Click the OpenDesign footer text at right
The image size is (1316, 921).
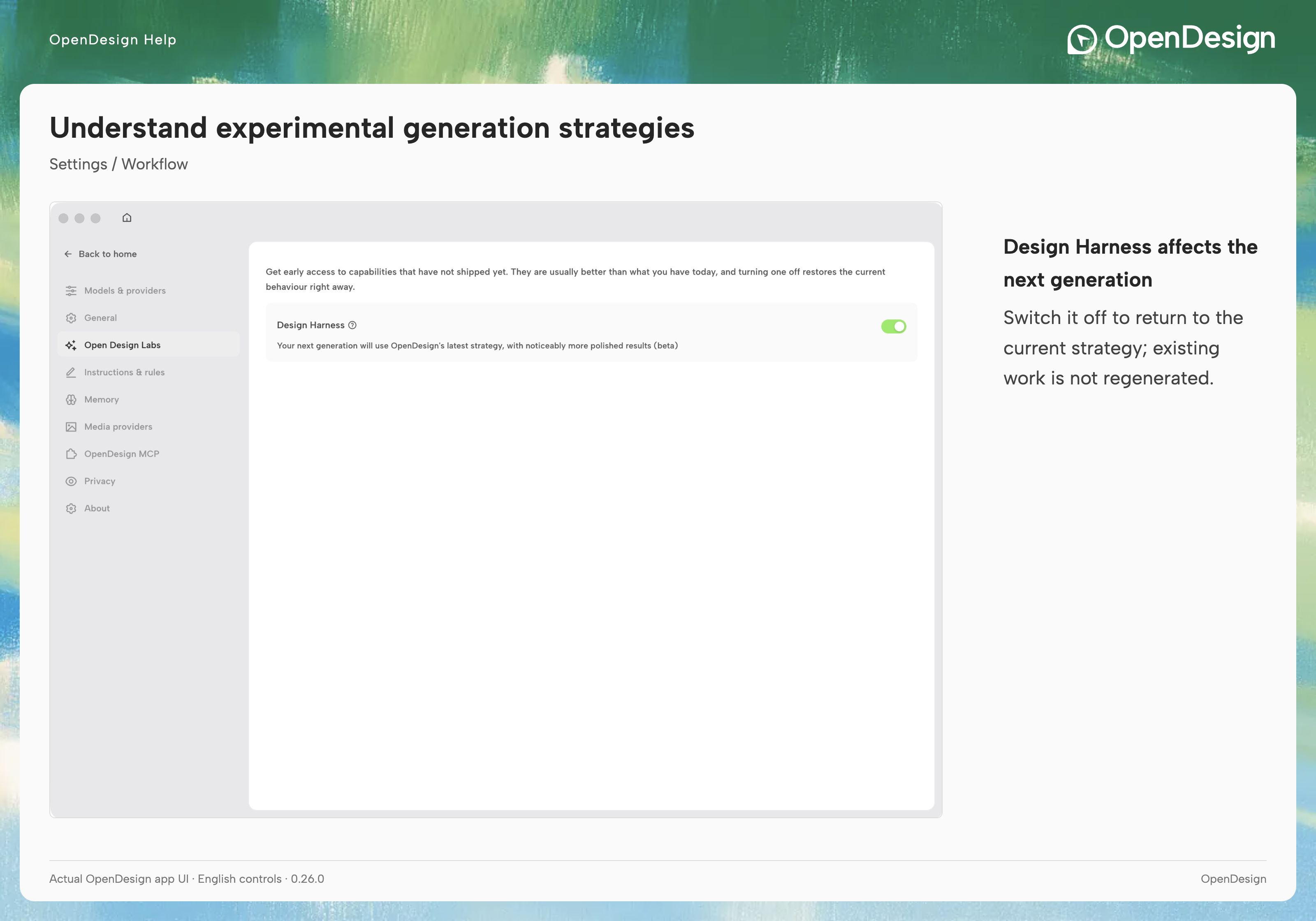point(1233,879)
